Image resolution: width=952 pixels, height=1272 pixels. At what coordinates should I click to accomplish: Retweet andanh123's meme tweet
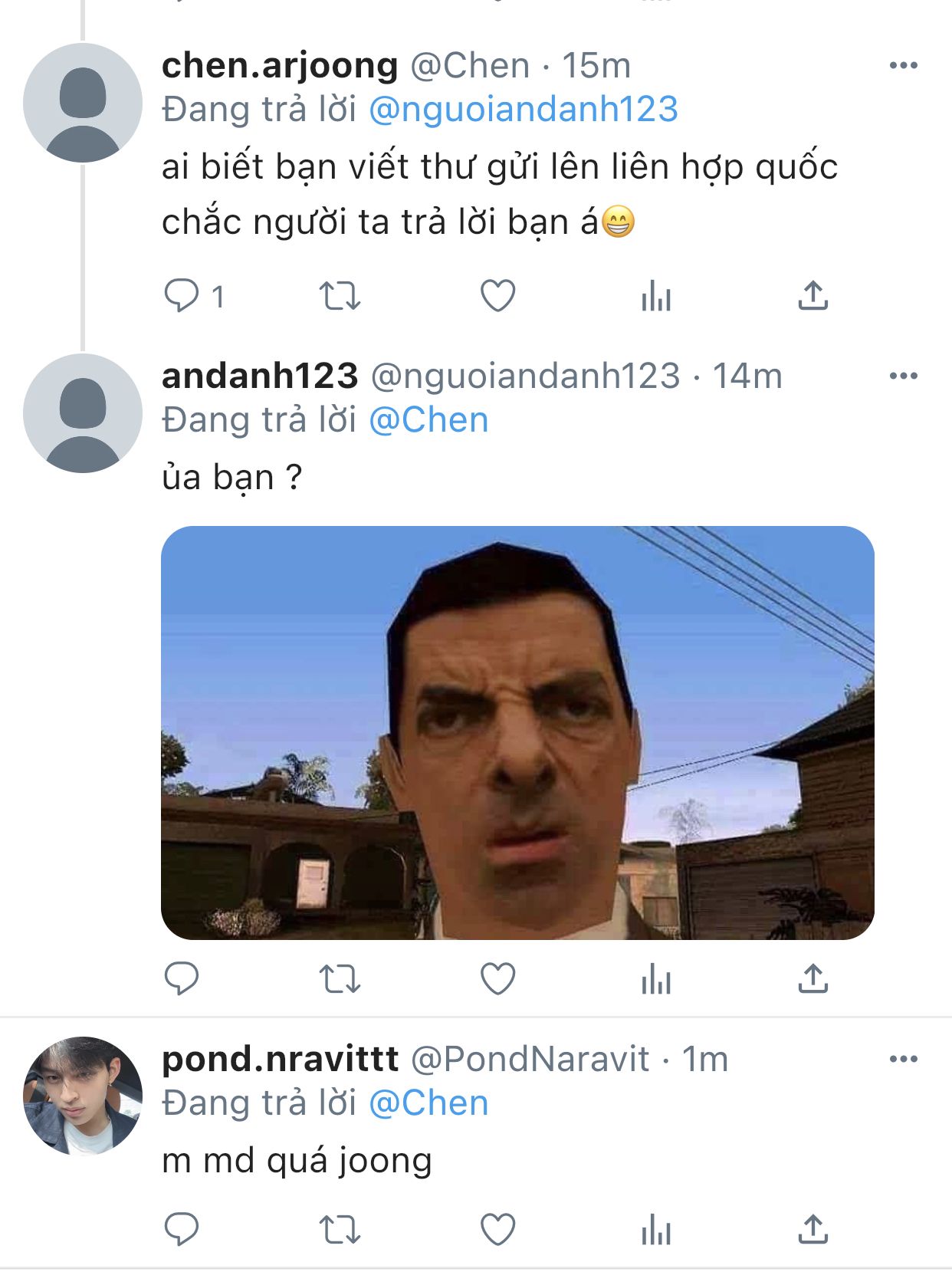click(x=340, y=979)
